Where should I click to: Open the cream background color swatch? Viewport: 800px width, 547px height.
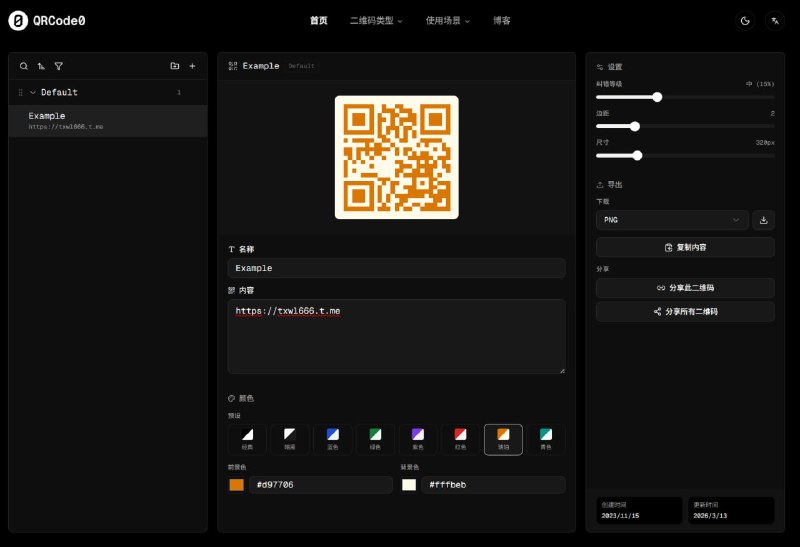coord(409,485)
